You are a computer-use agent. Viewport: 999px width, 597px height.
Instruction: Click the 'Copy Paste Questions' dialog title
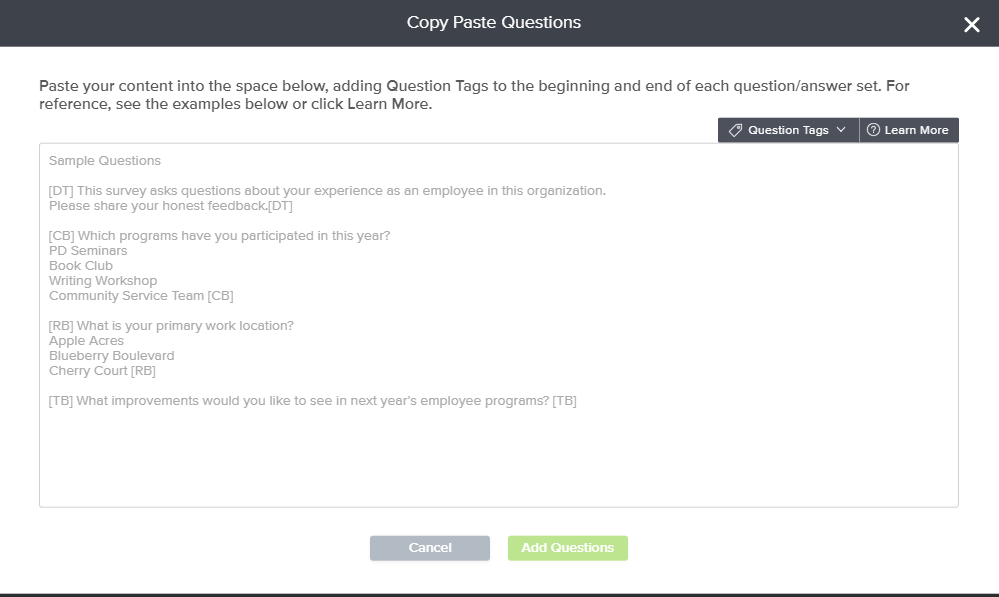[494, 23]
